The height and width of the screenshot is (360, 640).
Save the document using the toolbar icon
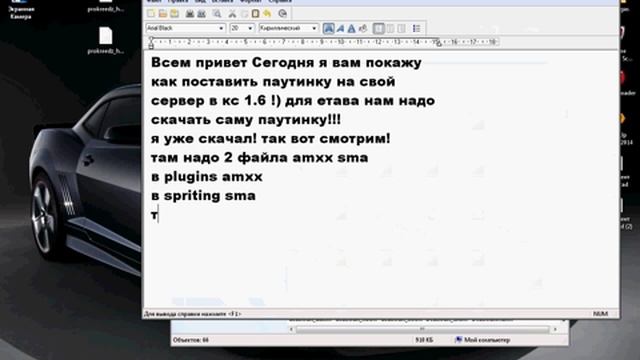(x=175, y=13)
